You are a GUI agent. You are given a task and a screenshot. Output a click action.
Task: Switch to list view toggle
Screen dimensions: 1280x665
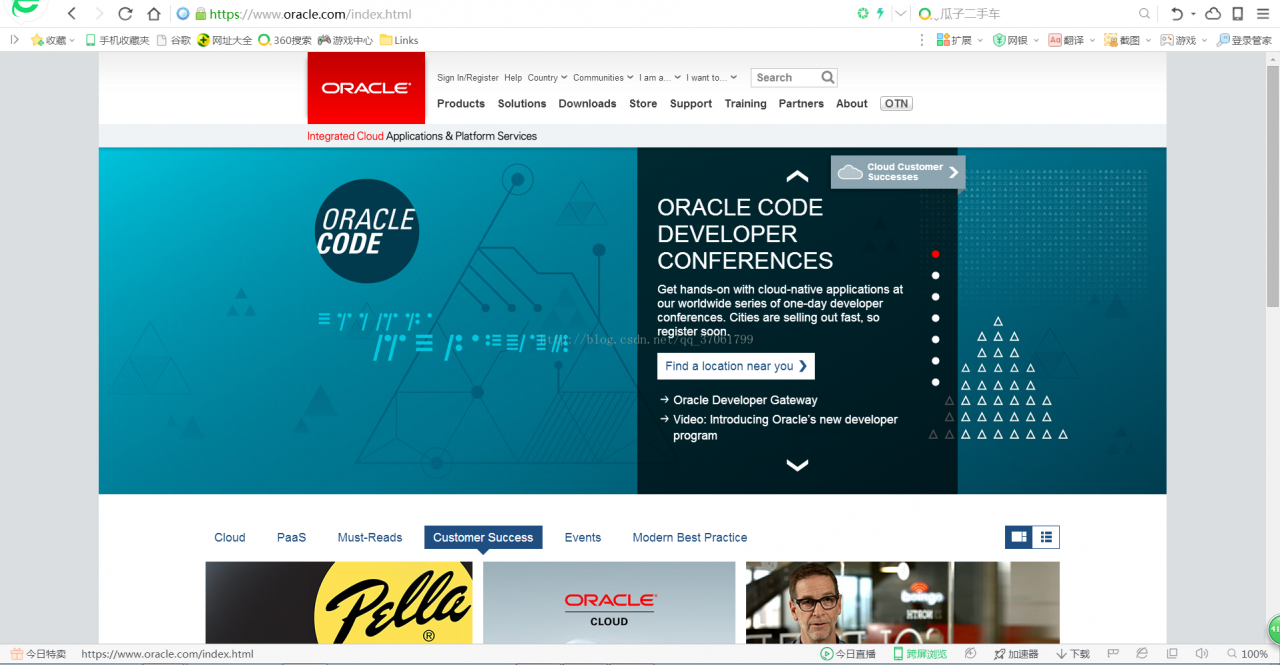[x=1046, y=537]
